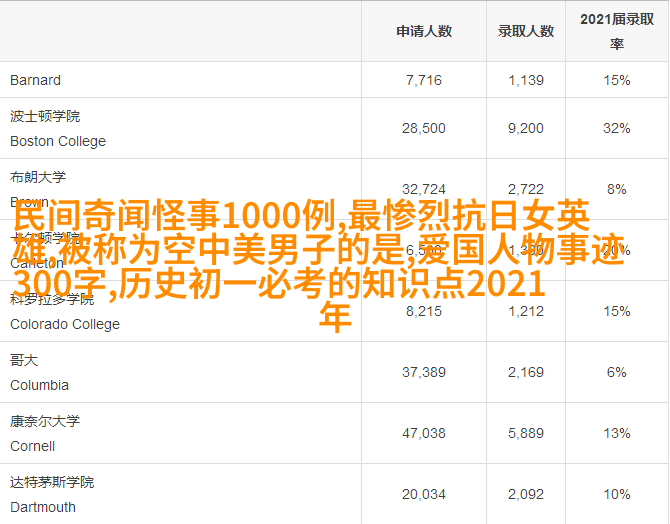This screenshot has width=670, height=524.
Task: Select the 康奈尔大学 school name text
Action: pos(45,421)
